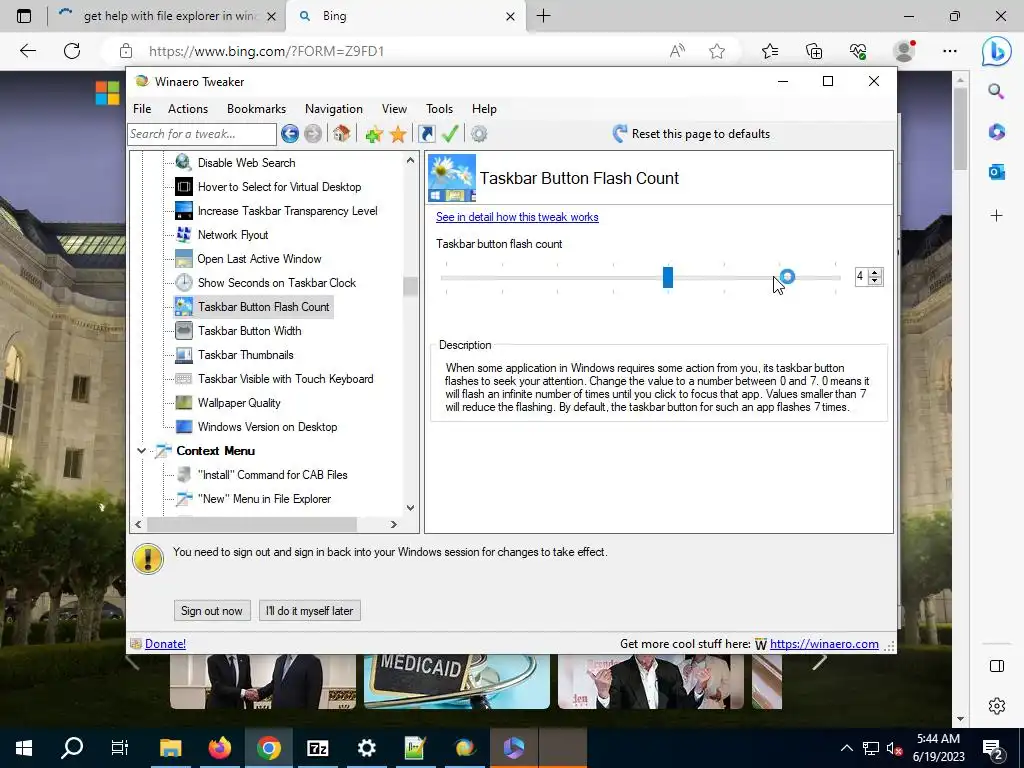Select Disable Web Search tweak
Viewport: 1024px width, 768px height.
(246, 163)
